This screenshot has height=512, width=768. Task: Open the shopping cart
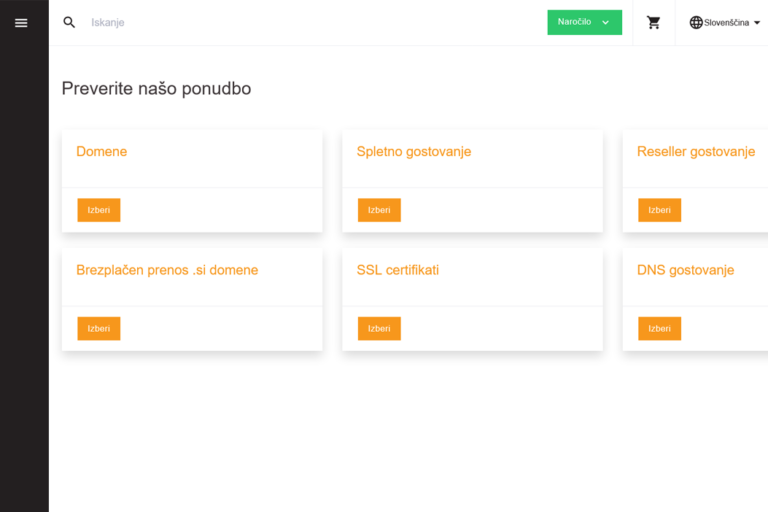pyautogui.click(x=654, y=22)
